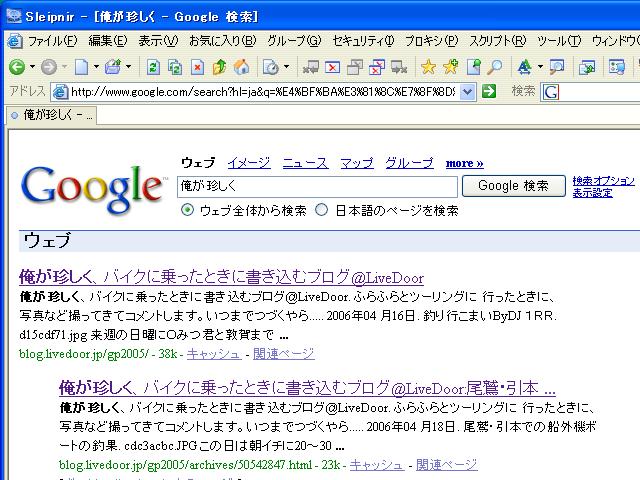Click the text size A icon
Viewport: 640px width, 480px height.
coord(524,67)
